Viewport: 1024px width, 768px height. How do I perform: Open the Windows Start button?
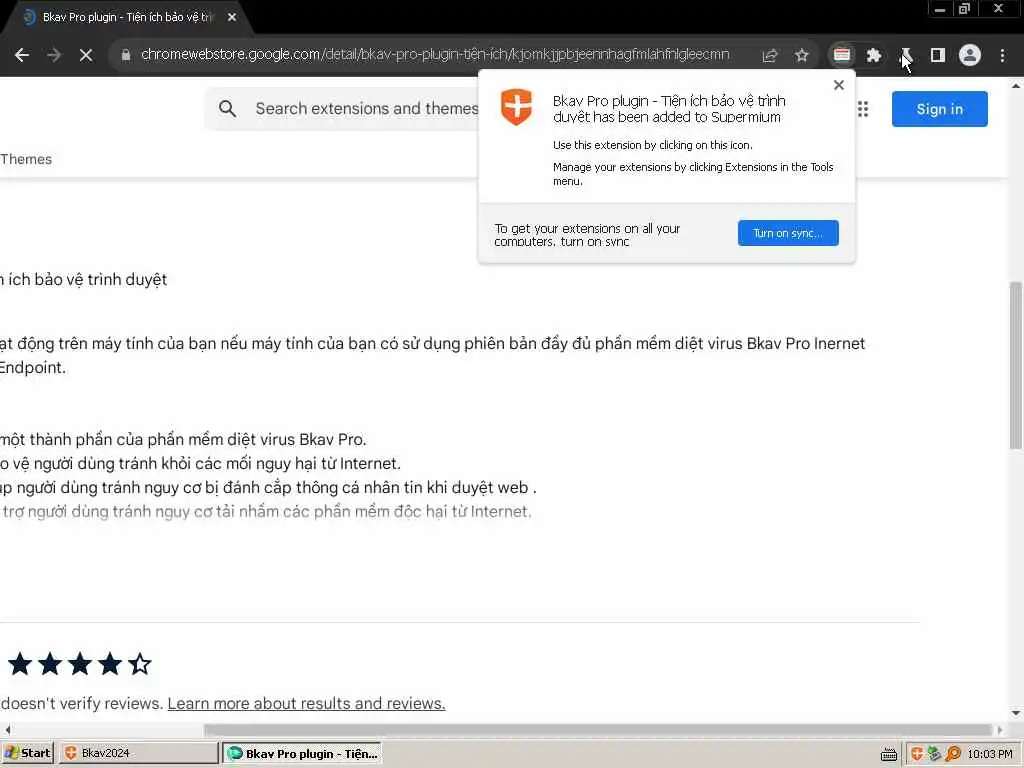coord(27,753)
